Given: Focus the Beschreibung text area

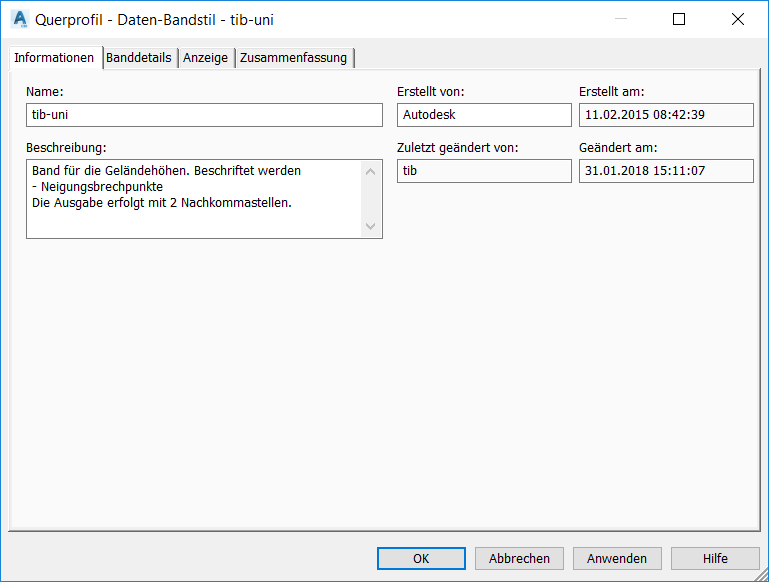Looking at the screenshot, I should (x=194, y=199).
